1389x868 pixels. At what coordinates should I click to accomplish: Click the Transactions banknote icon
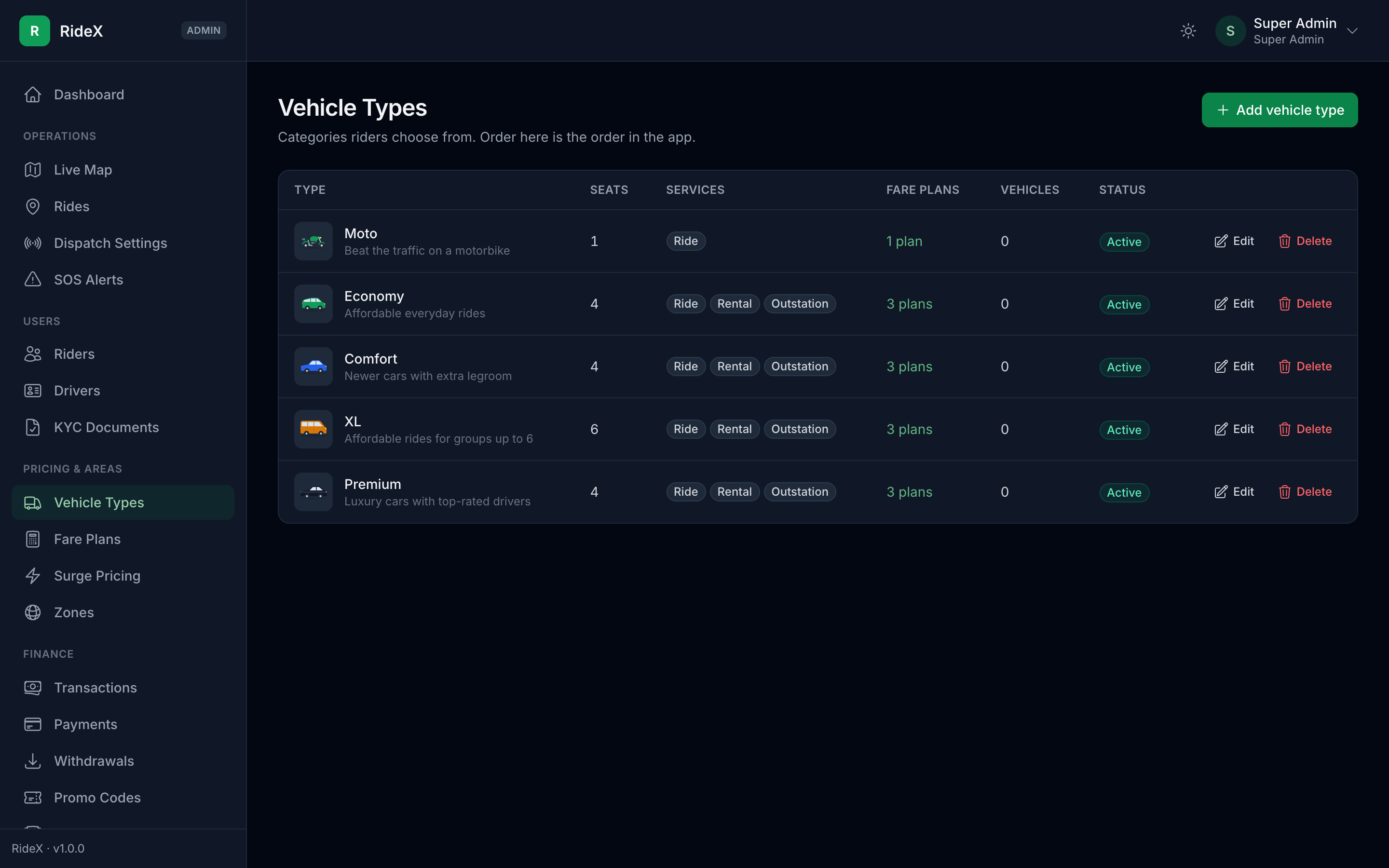(x=33, y=688)
